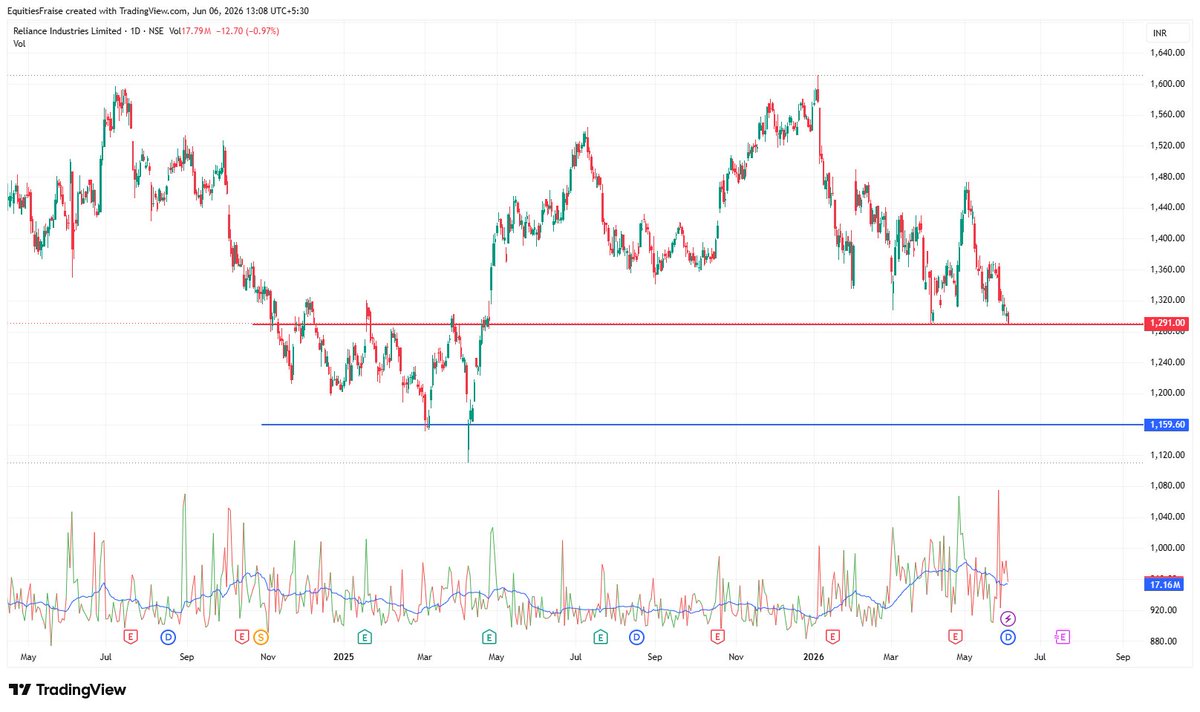The image size is (1200, 712).
Task: Click the red earnings marker above May 2026
Action: pos(955,636)
